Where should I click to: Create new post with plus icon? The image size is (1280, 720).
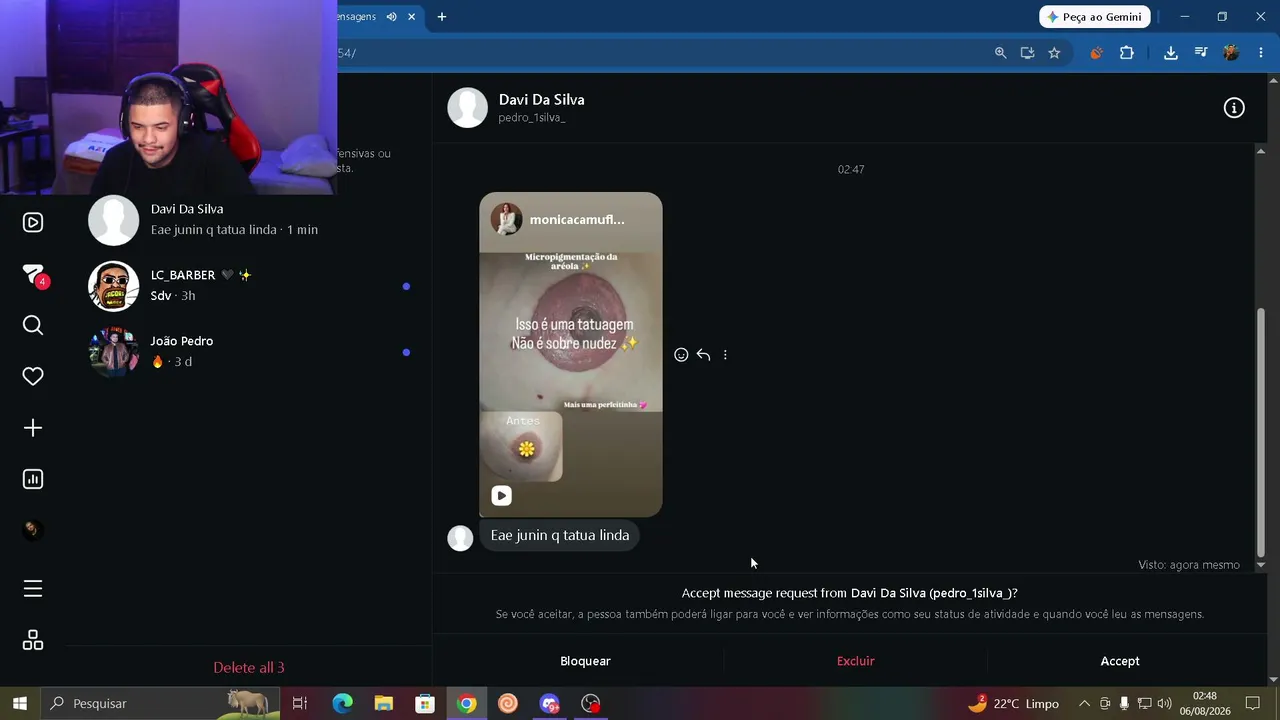click(33, 428)
